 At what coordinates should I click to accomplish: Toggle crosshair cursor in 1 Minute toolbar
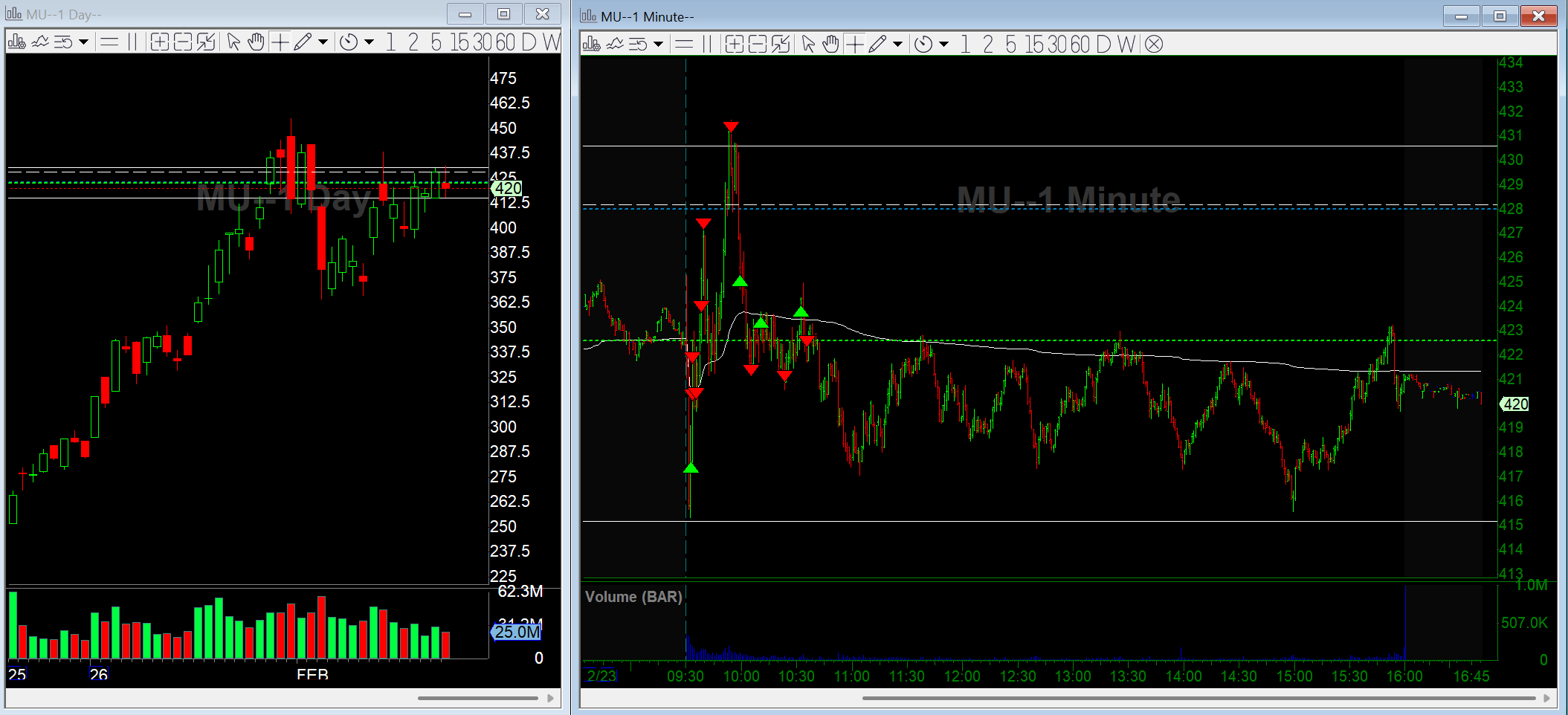pyautogui.click(x=854, y=44)
